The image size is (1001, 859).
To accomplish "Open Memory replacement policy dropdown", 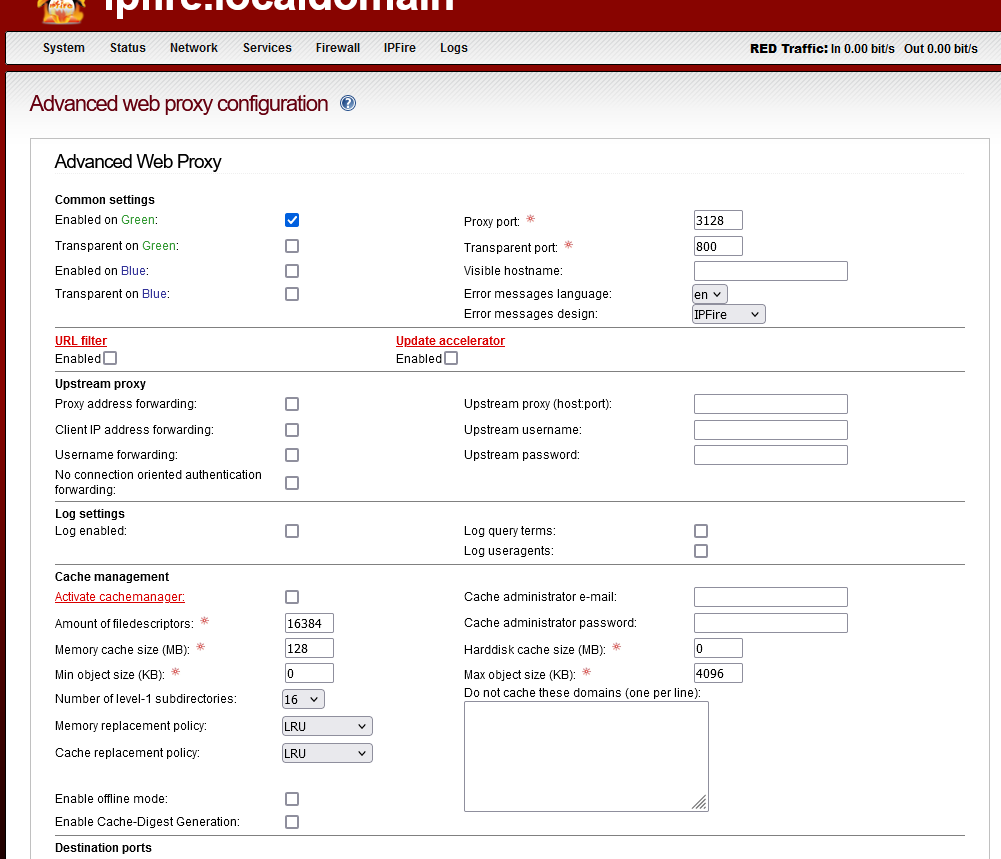I will 327,726.
